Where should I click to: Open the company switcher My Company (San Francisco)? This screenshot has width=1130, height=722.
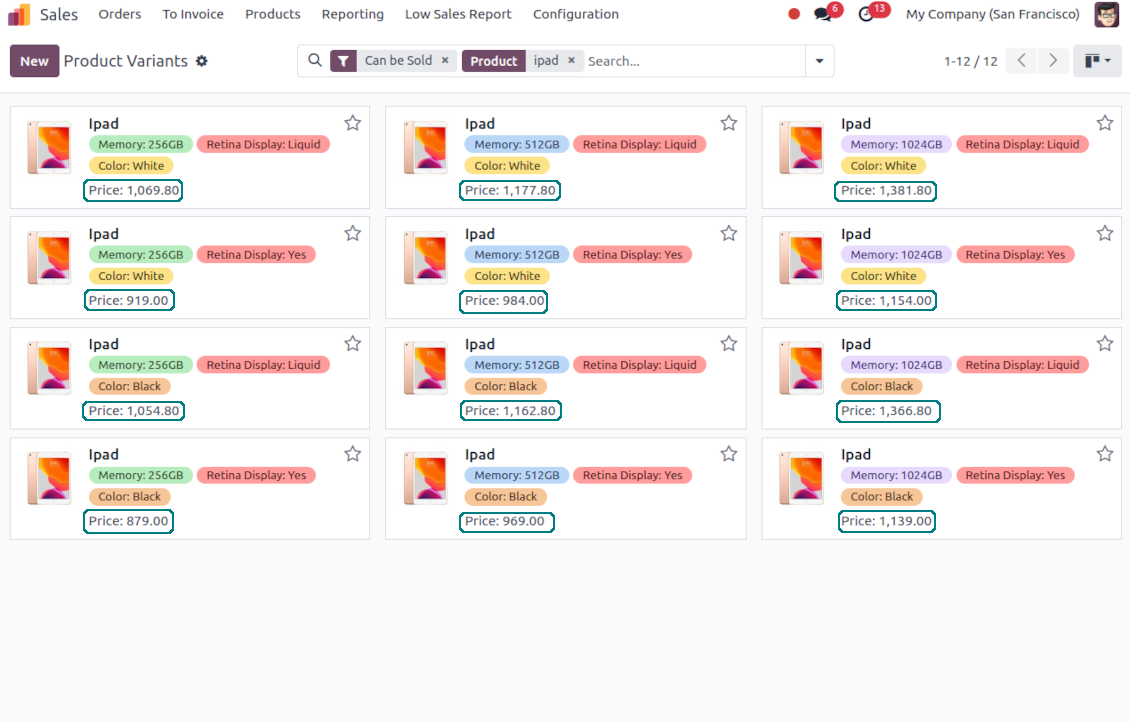click(x=992, y=14)
